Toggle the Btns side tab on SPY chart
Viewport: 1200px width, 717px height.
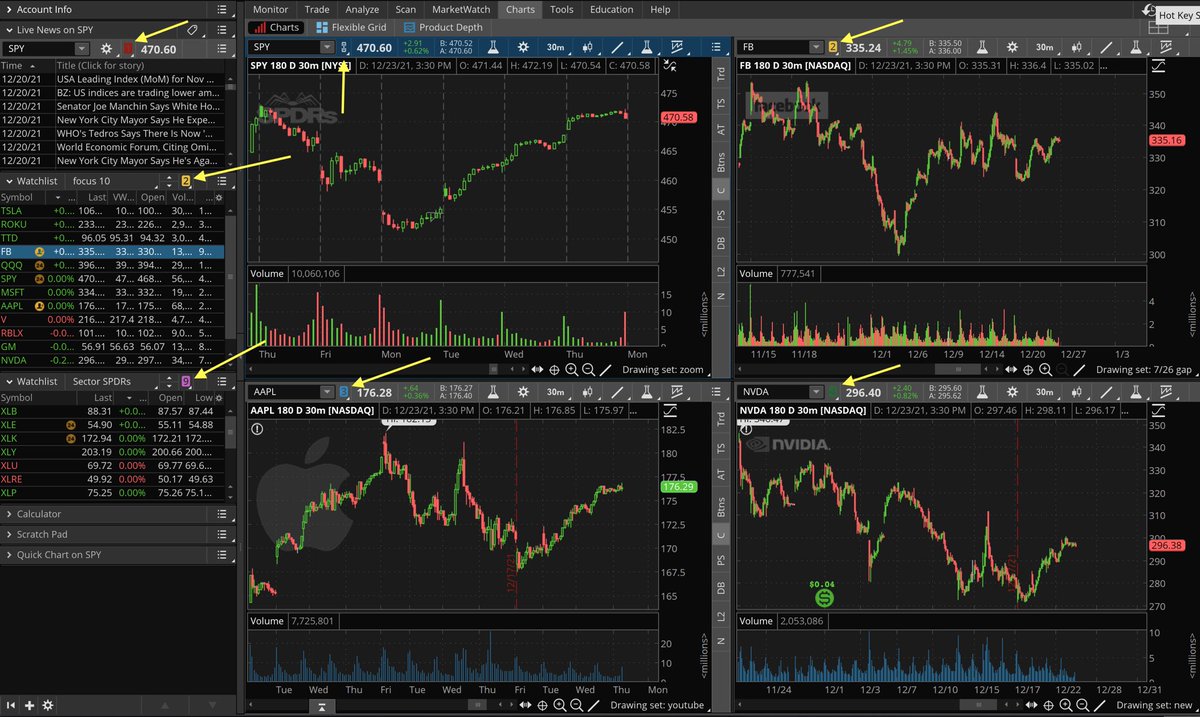pos(722,161)
